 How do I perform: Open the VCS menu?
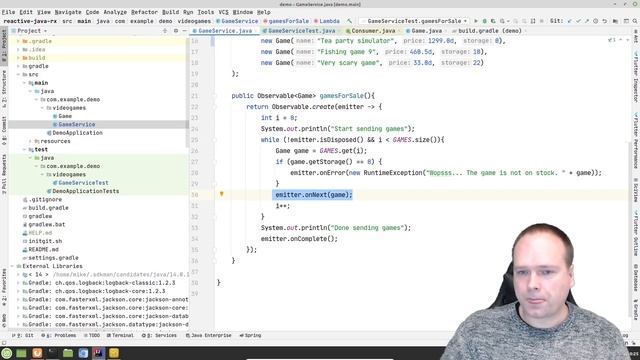pos(223,12)
